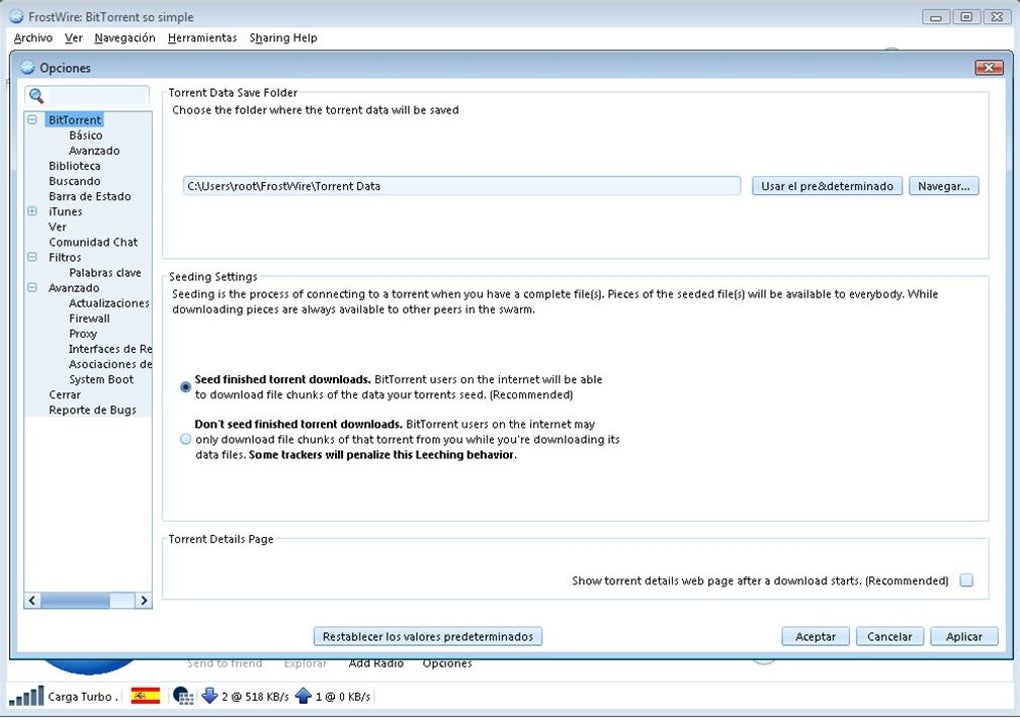Select Filtros in the options tree
The height and width of the screenshot is (720, 1020).
point(64,257)
